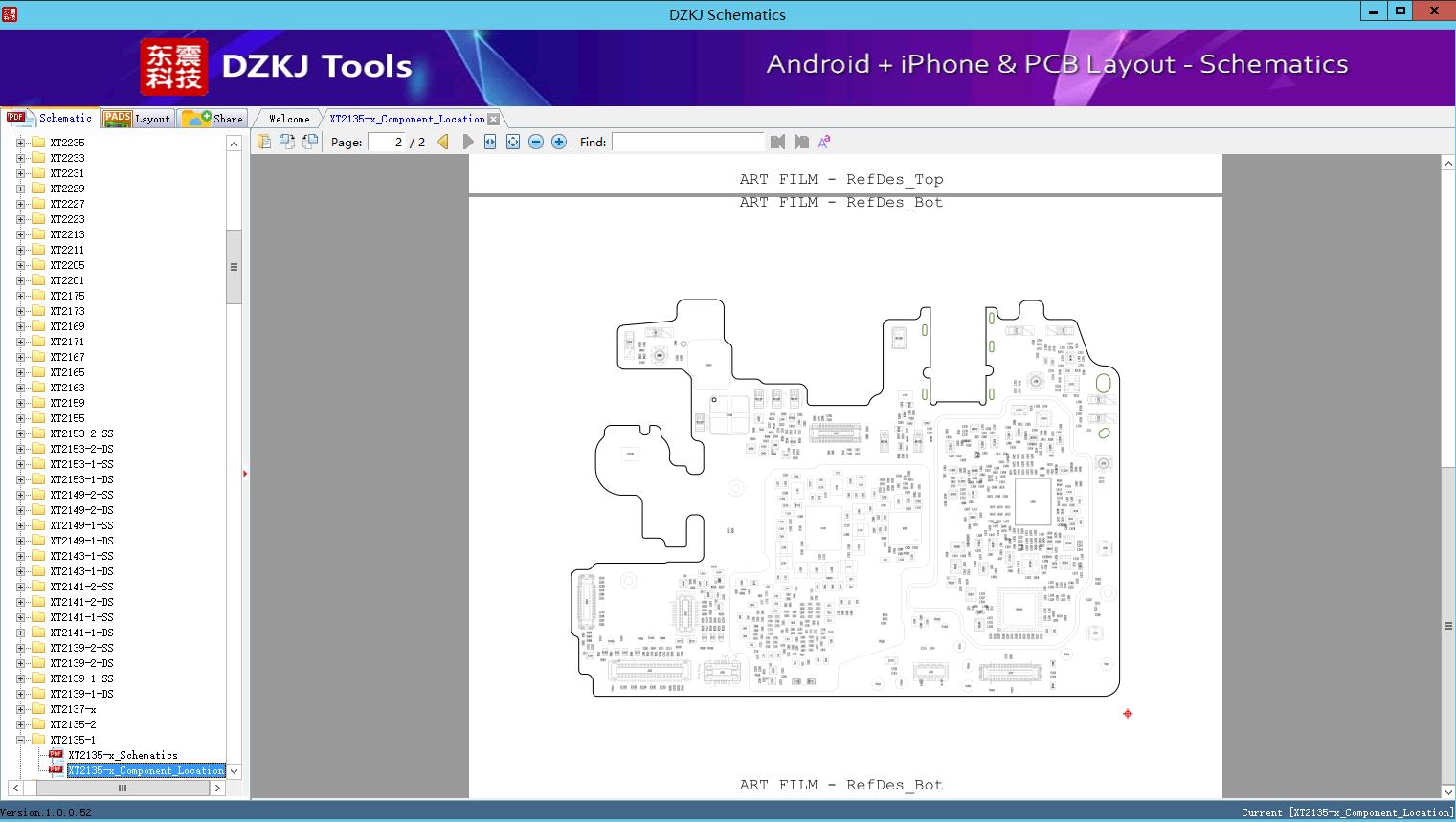Close the XT2135-x_Component_Location document tab
The height and width of the screenshot is (822, 1456).
[493, 118]
